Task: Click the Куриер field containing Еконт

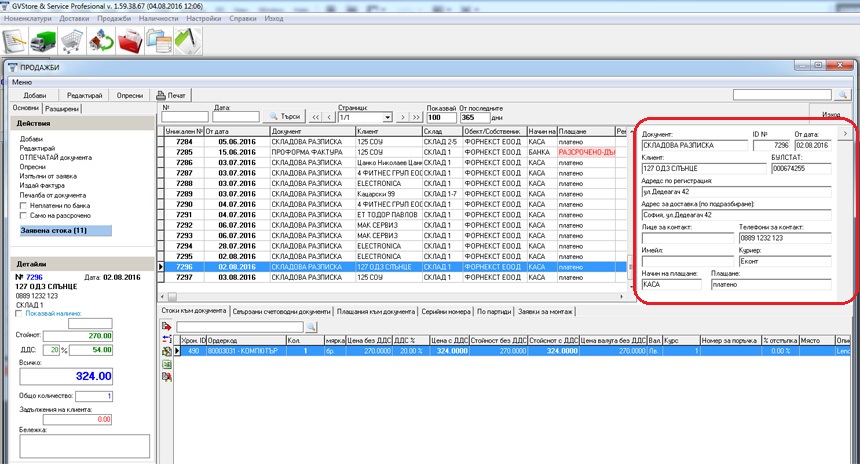Action: [x=784, y=261]
